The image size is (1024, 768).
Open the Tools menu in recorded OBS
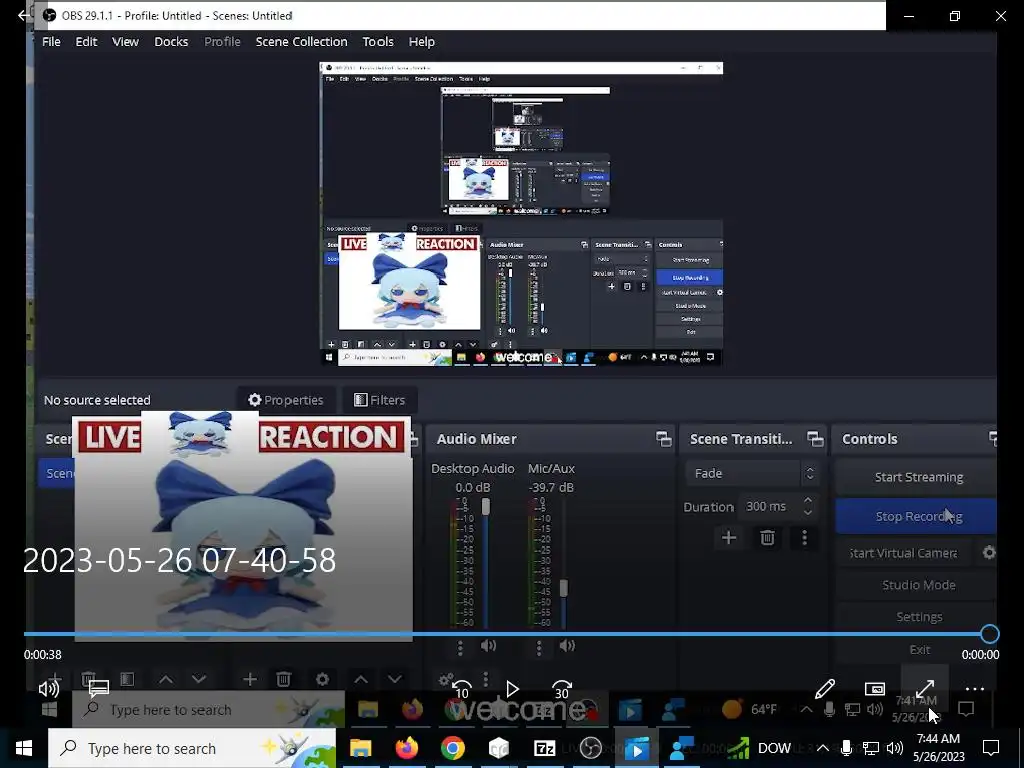click(378, 42)
